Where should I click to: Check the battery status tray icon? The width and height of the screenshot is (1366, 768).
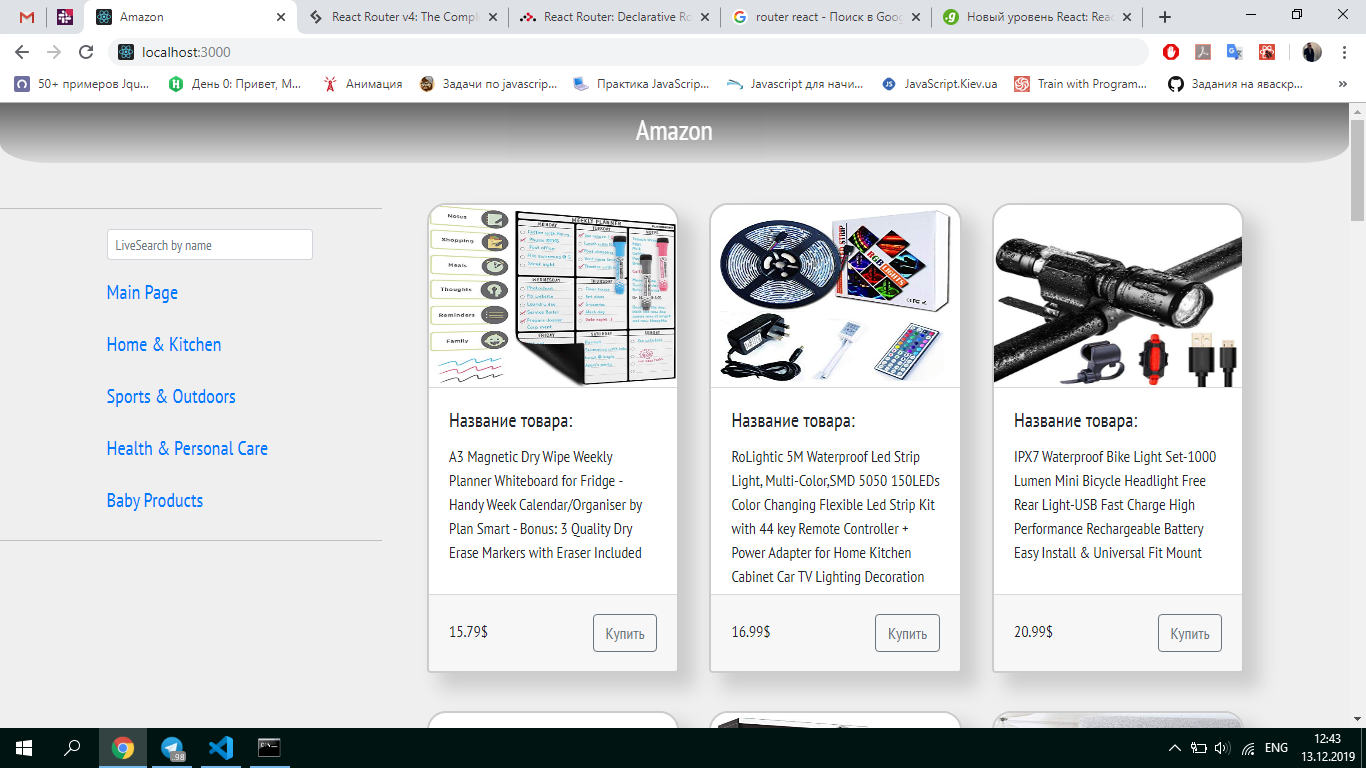click(x=1199, y=748)
